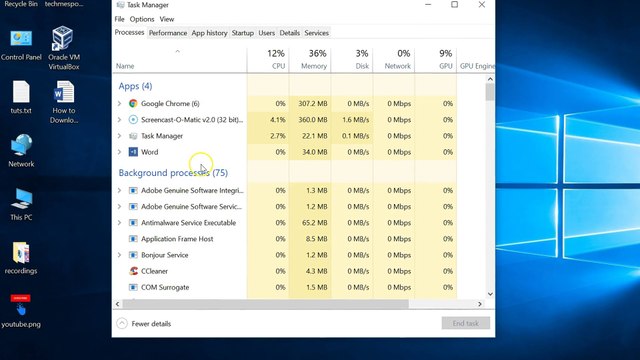The height and width of the screenshot is (360, 640).
Task: Click the vertical scrollbar up arrow
Action: [x=490, y=79]
